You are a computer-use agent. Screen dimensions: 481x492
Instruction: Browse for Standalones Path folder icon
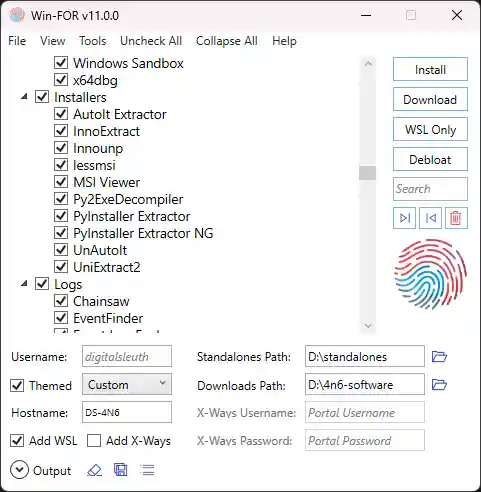click(439, 356)
